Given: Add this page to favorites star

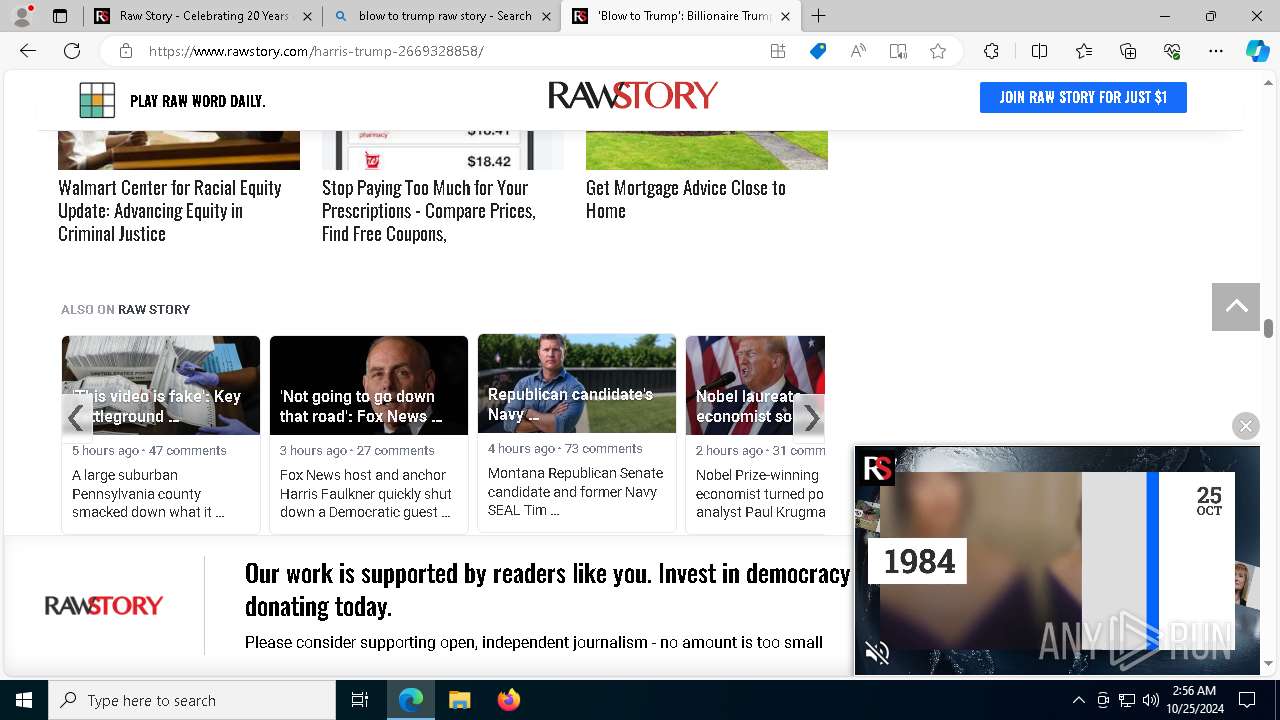Looking at the screenshot, I should 938,51.
